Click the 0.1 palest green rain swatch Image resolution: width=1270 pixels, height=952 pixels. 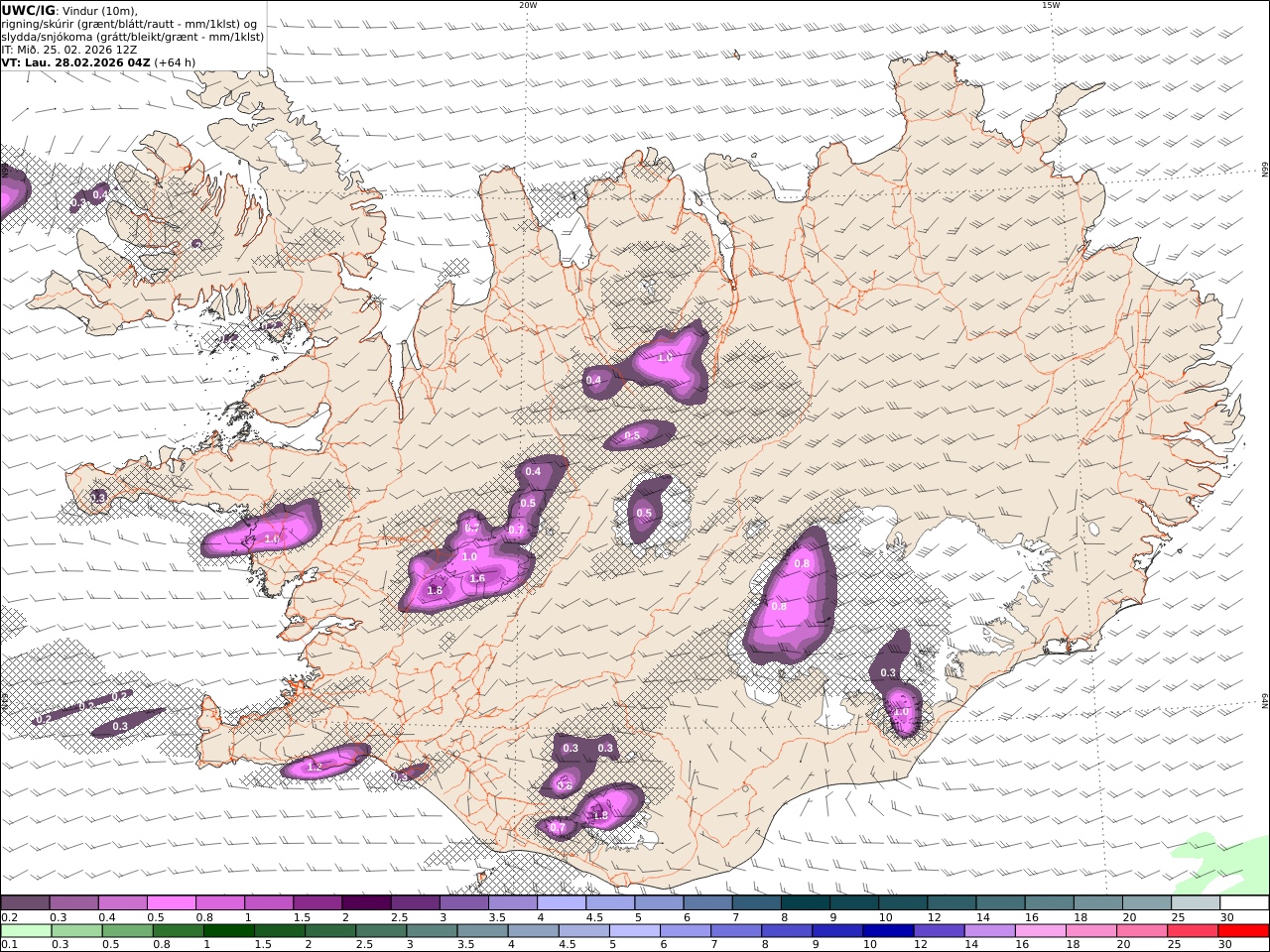pos(27,931)
